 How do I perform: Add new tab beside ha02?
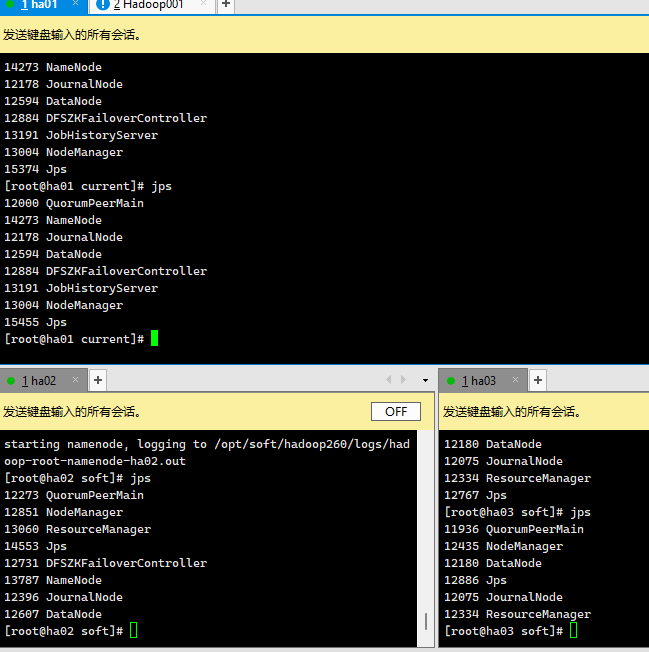98,380
